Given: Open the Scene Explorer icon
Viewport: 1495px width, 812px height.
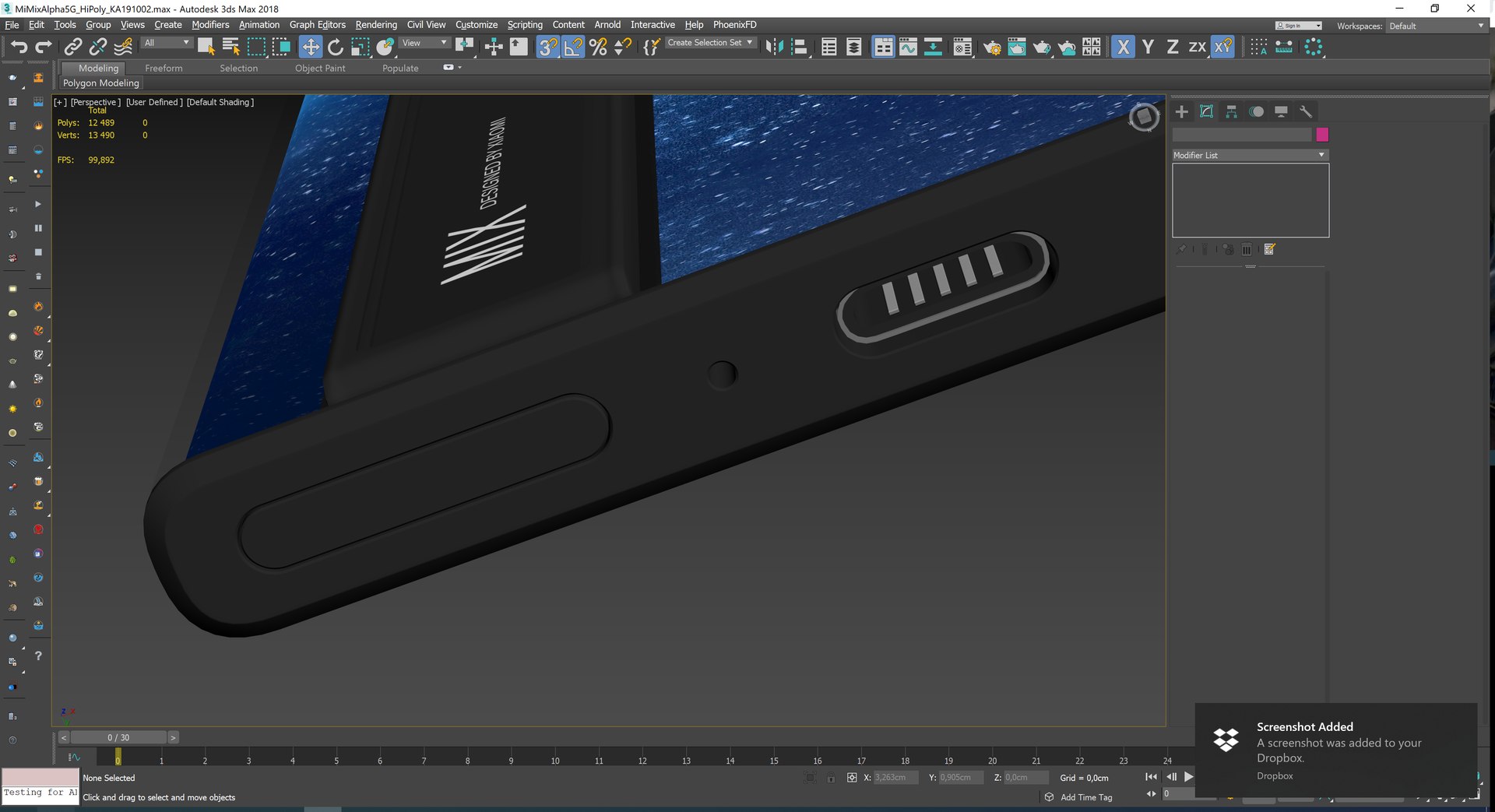Looking at the screenshot, I should 829,47.
